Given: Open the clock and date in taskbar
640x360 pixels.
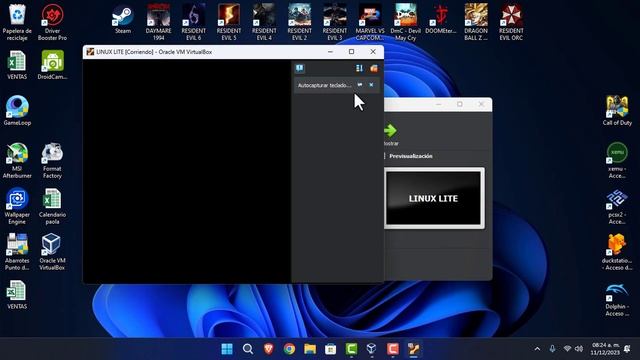Looking at the screenshot, I should 605,349.
